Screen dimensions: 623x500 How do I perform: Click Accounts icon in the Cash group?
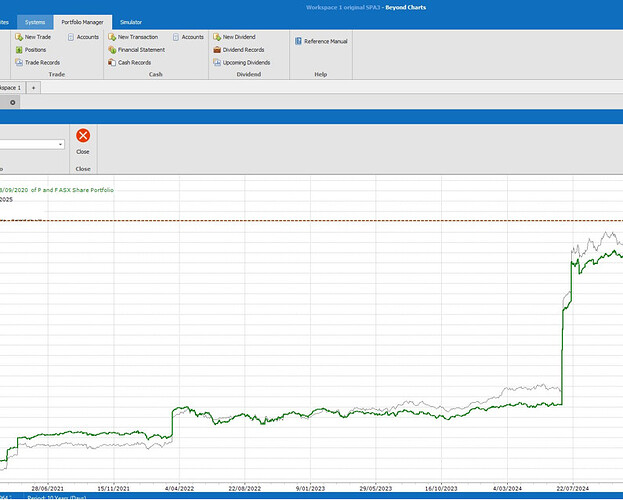point(176,37)
